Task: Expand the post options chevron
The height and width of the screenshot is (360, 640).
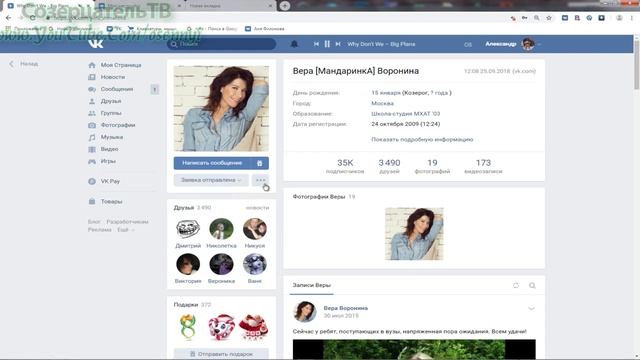Action: pos(531,309)
